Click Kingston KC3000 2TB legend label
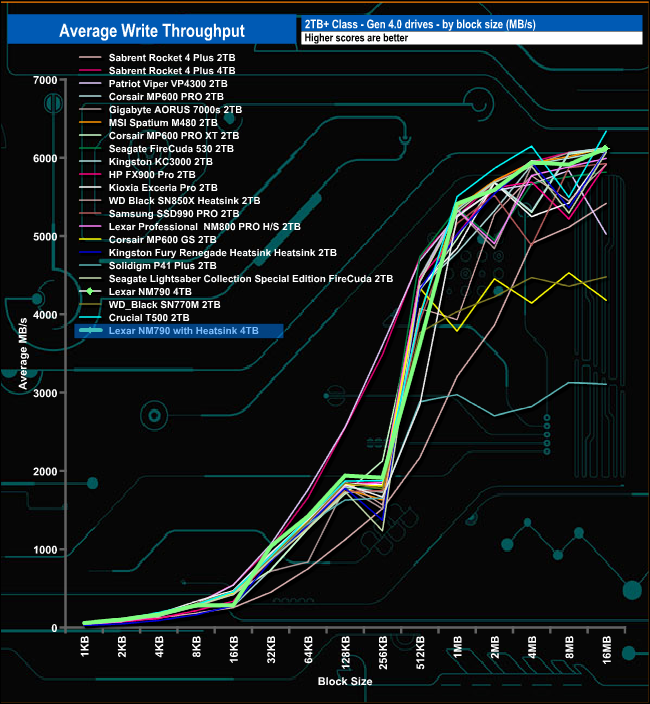The height and width of the screenshot is (704, 650). click(x=161, y=162)
